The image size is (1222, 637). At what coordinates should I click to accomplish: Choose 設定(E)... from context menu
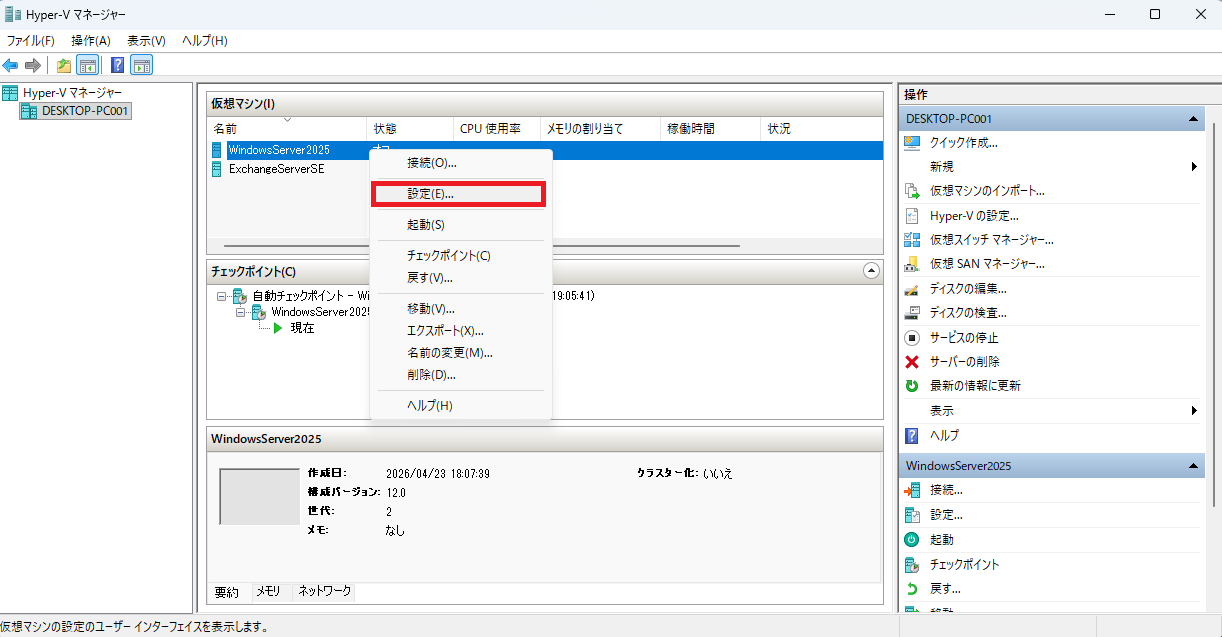[459, 194]
